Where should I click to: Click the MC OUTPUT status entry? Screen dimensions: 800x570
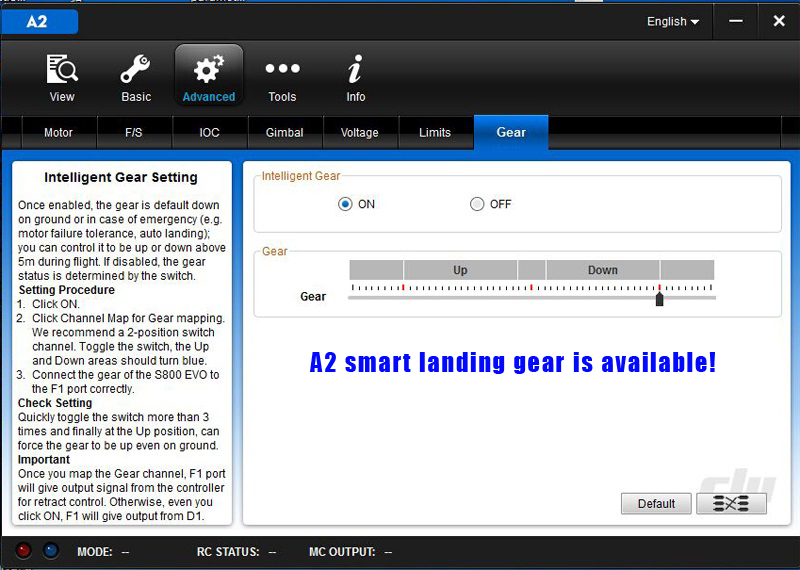pos(351,552)
